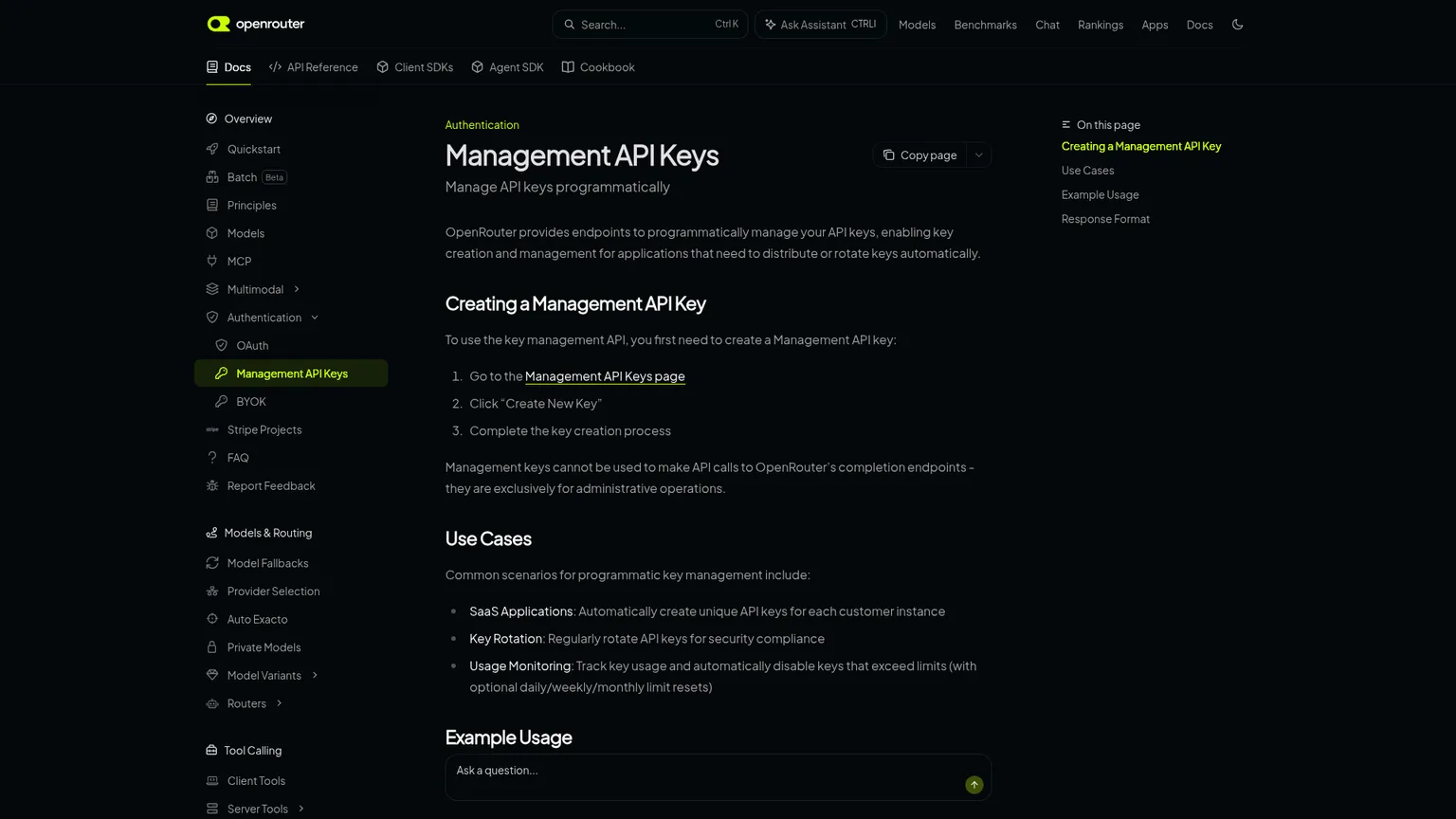Click the BYOK key icon

click(221, 401)
